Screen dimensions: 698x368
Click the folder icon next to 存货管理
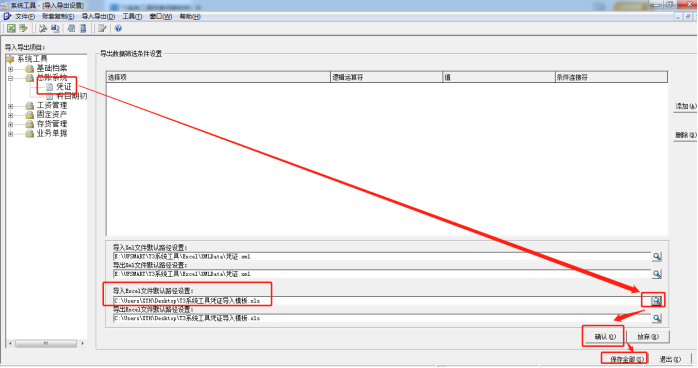point(29,125)
